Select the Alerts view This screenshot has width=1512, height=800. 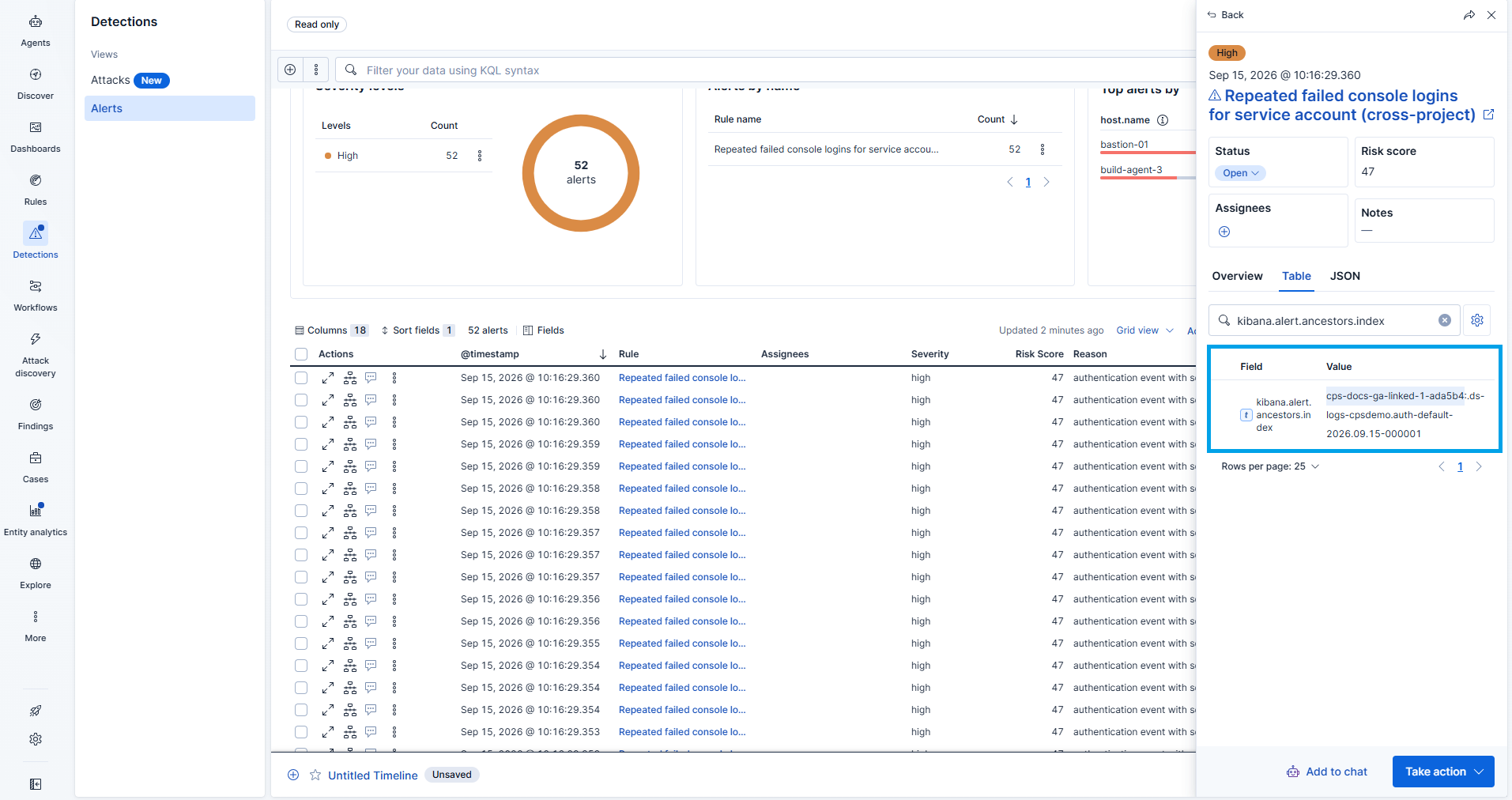click(170, 108)
